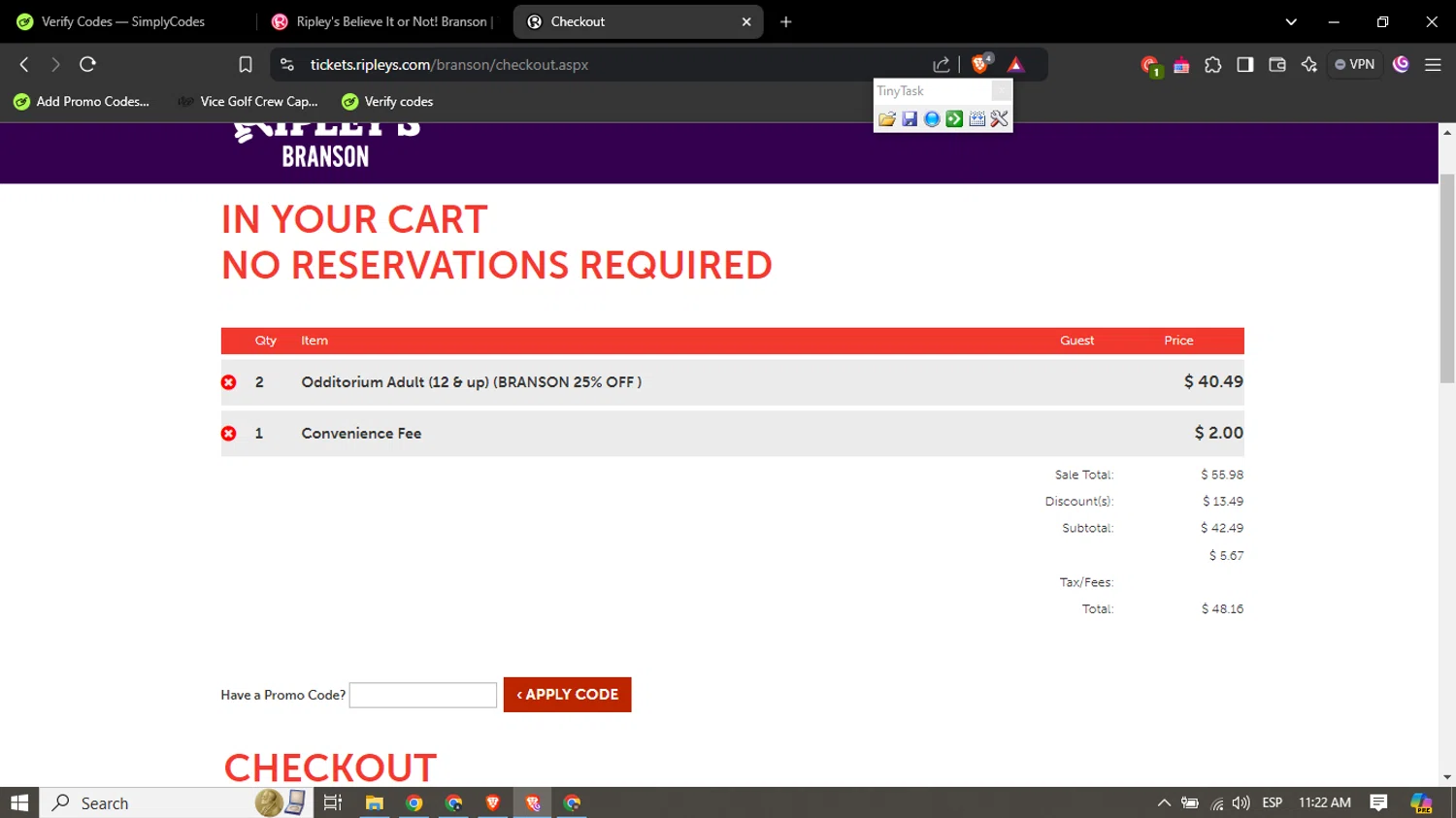1456x818 pixels.
Task: Go forward to the next page
Action: click(x=55, y=65)
